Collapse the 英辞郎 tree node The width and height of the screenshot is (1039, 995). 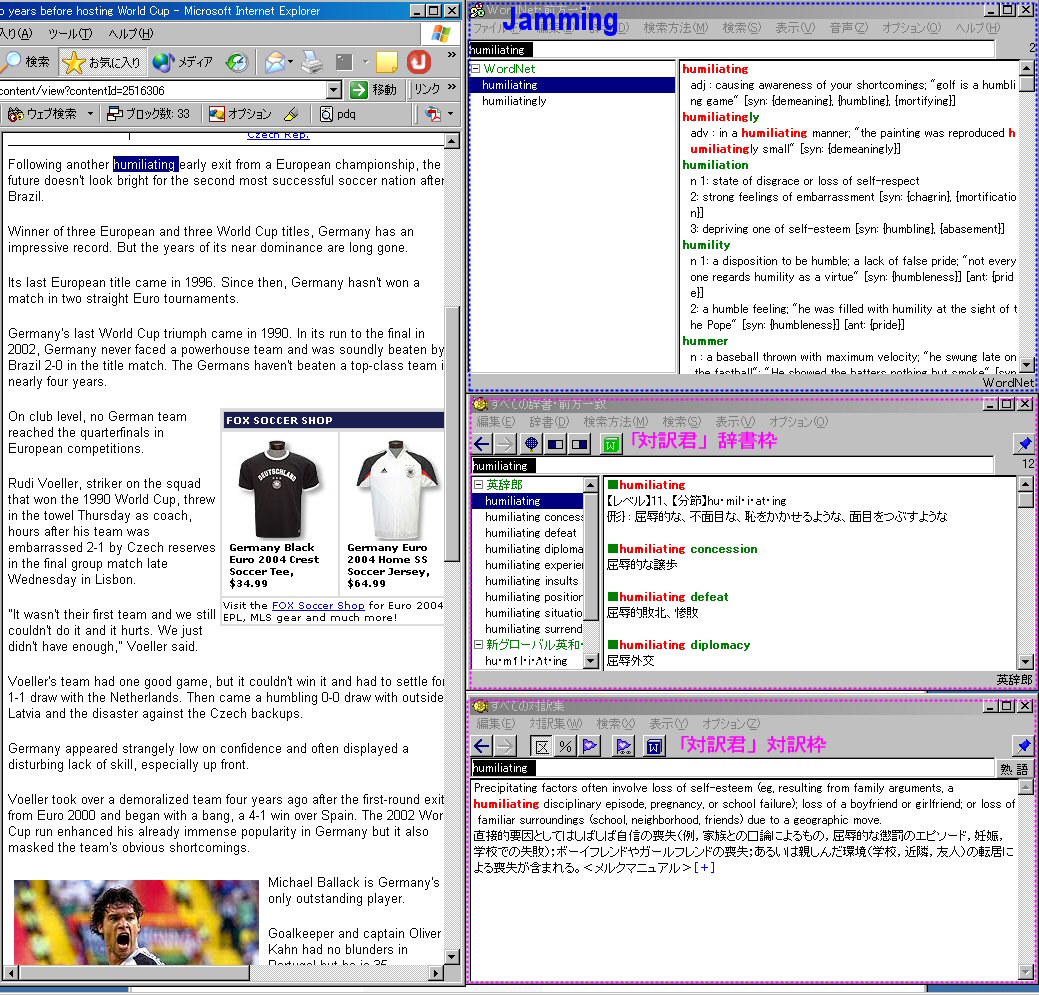[x=478, y=485]
